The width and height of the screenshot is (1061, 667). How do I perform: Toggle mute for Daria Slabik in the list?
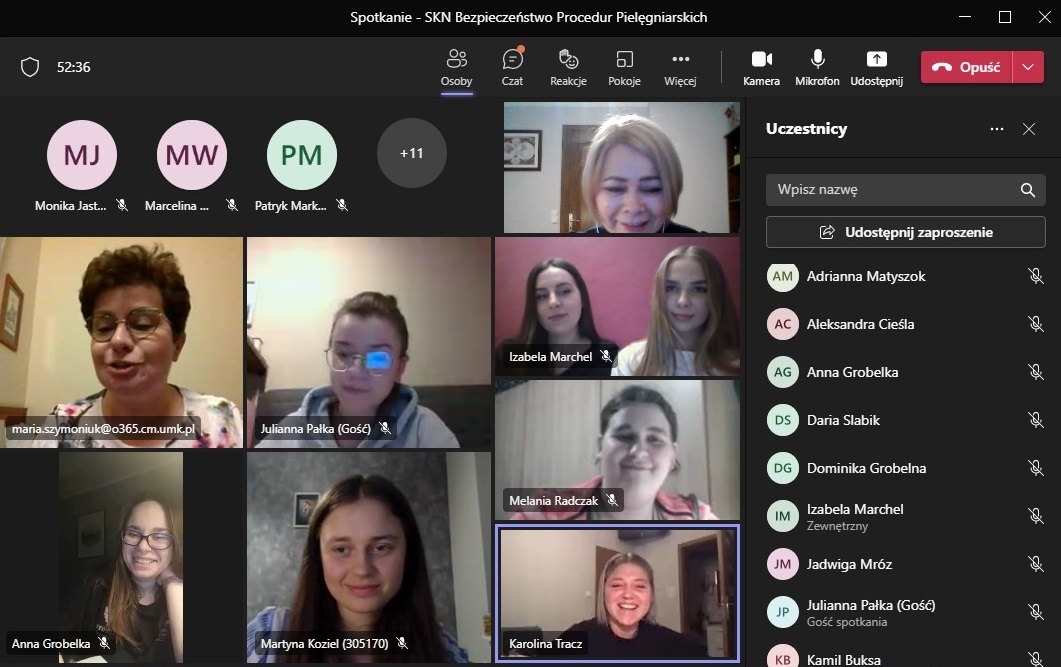tap(1036, 420)
